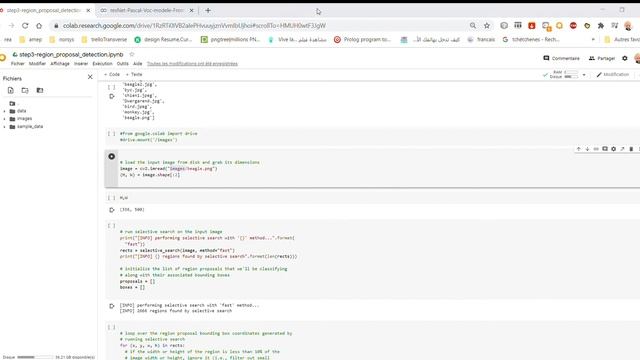This screenshot has width=640, height=360.
Task: Expand the data folder
Action: [x=4, y=111]
